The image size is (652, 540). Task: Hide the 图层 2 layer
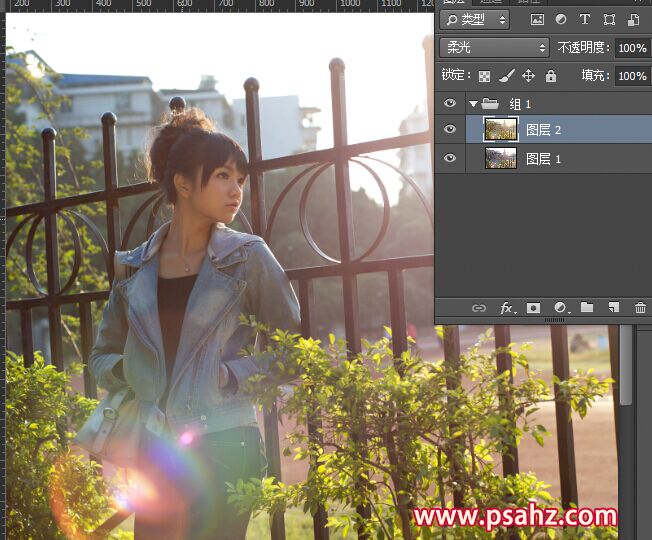point(450,129)
